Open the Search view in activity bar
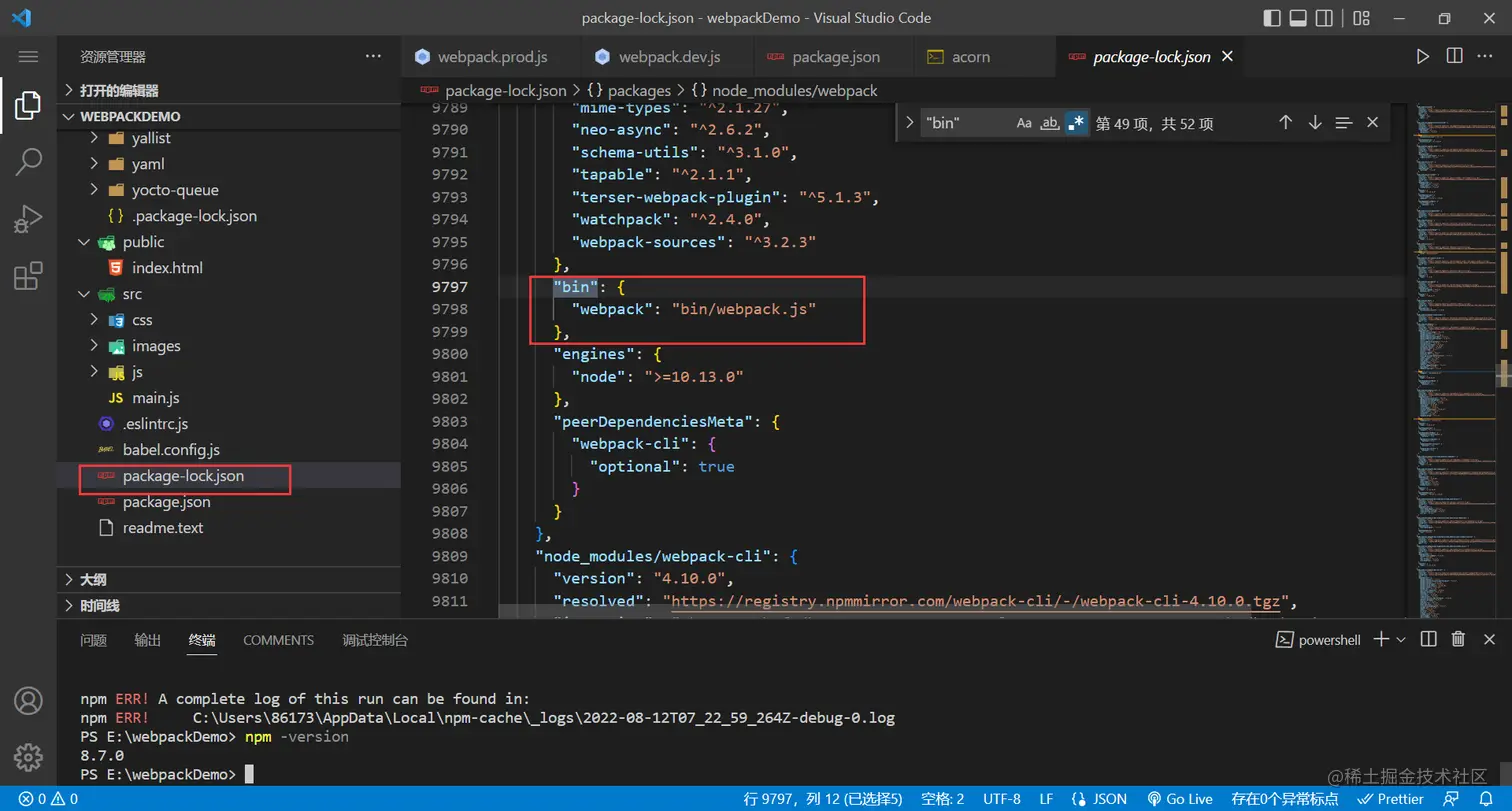 28,161
